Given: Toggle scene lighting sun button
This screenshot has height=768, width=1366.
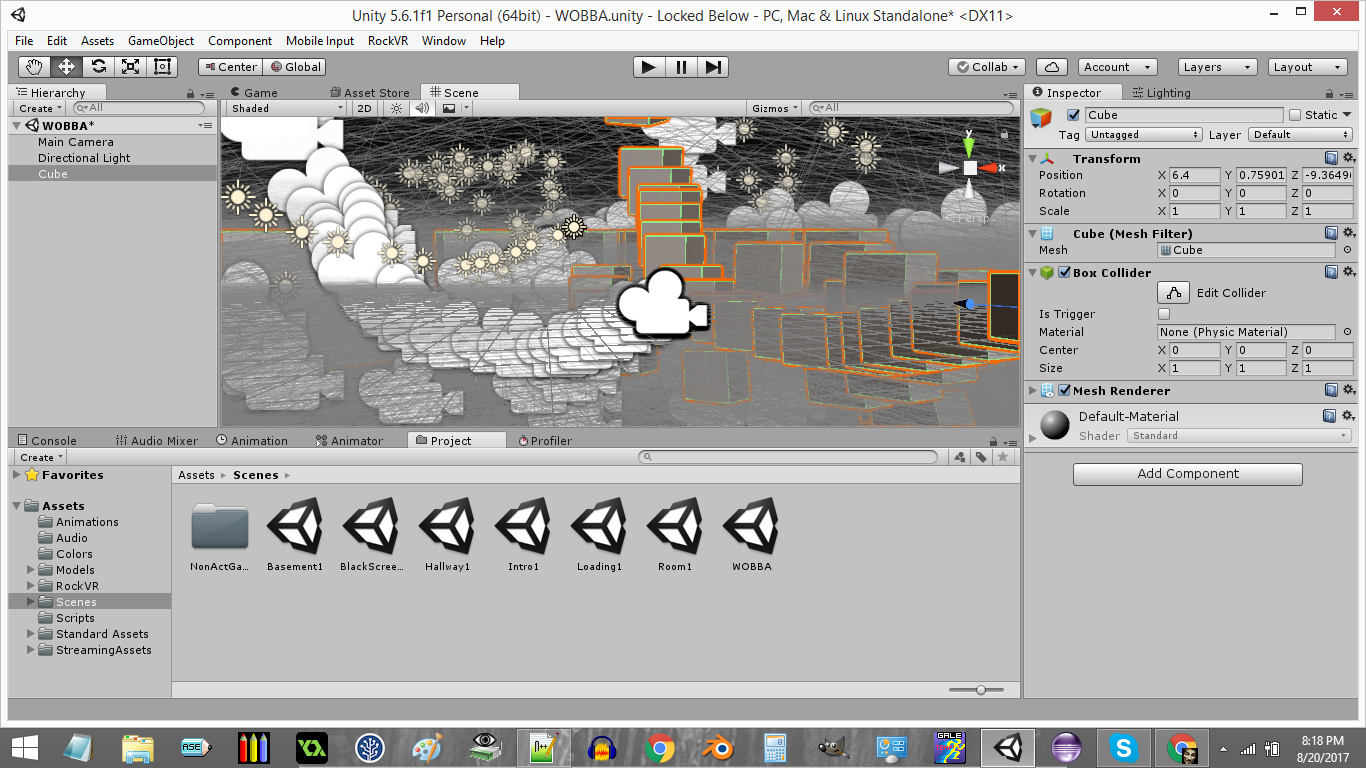Looking at the screenshot, I should point(396,108).
